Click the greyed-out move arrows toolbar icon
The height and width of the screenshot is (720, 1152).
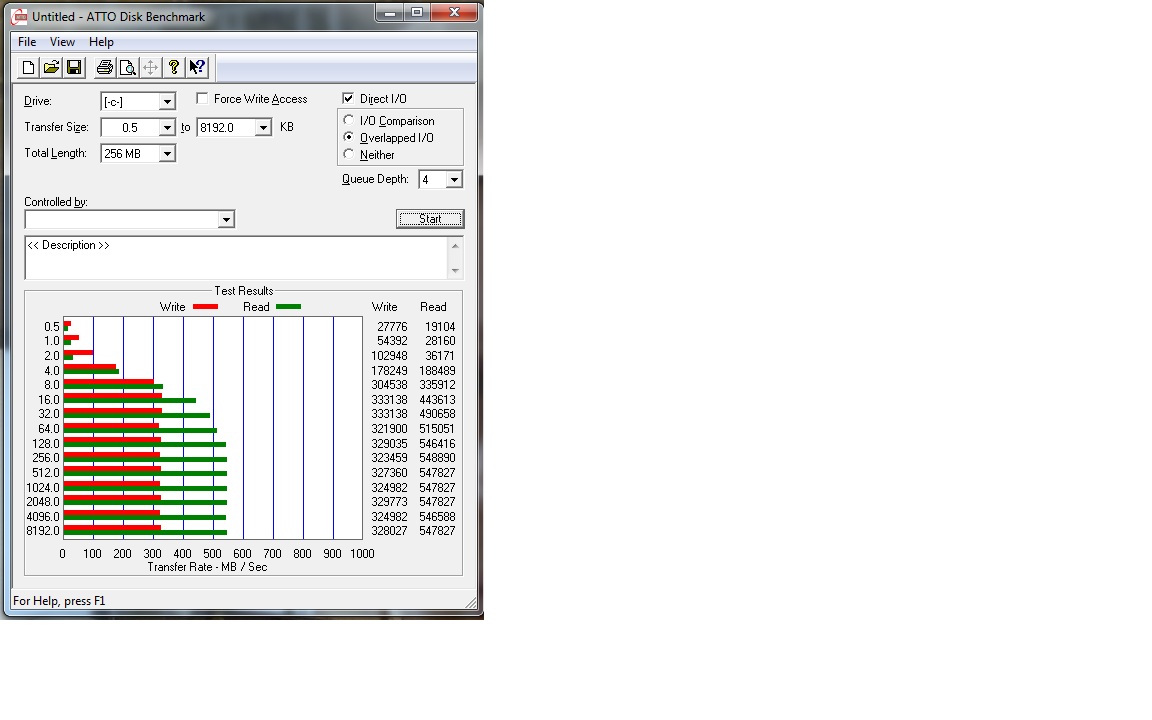coord(151,68)
